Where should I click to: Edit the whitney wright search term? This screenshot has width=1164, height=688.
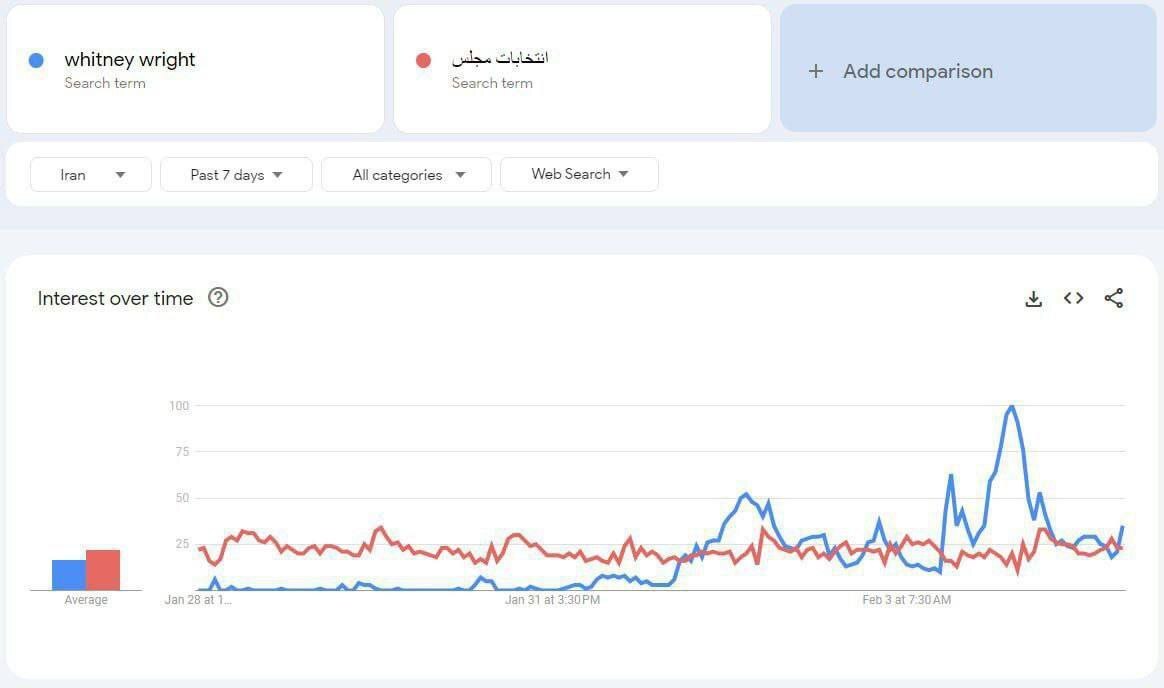[x=130, y=60]
